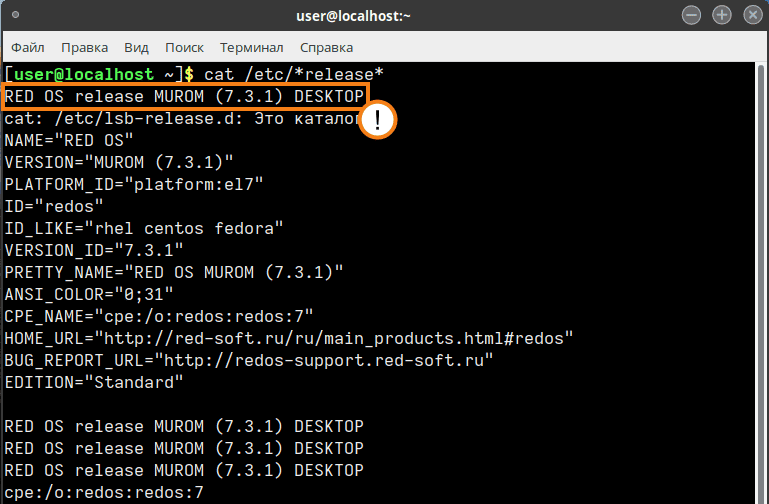The width and height of the screenshot is (769, 504).
Task: Close the terminal window
Action: click(x=753, y=15)
